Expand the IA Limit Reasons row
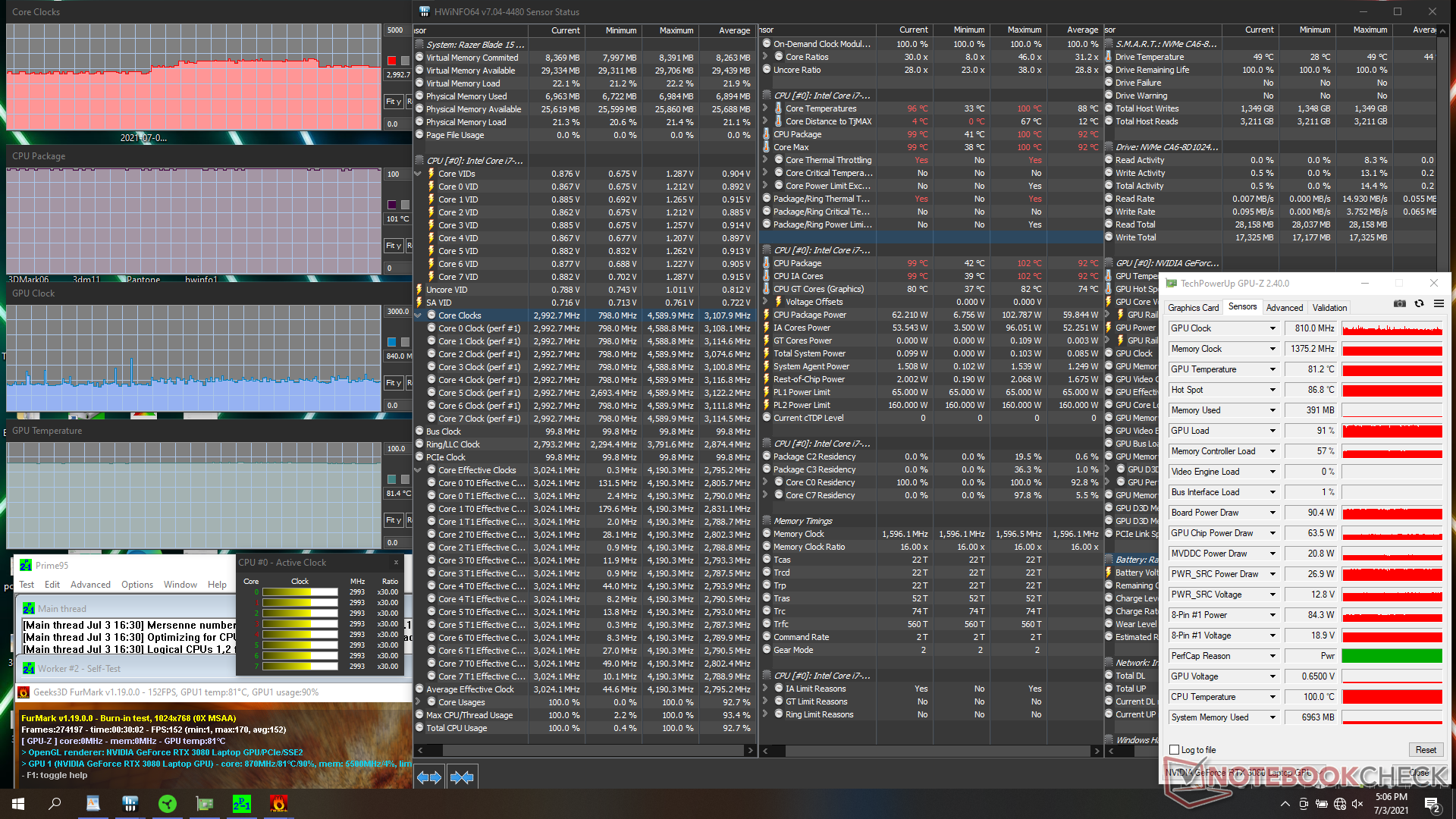The width and height of the screenshot is (1456, 819). pos(765,689)
